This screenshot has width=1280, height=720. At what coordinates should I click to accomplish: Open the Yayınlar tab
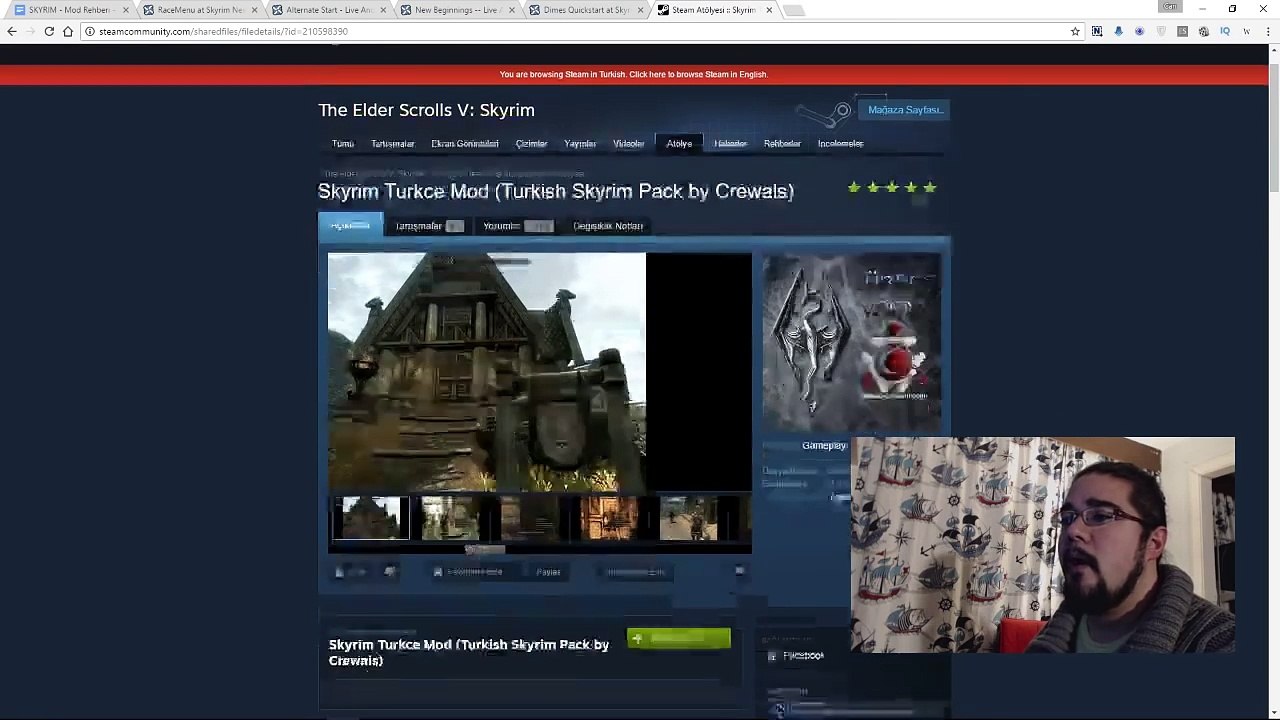(580, 144)
